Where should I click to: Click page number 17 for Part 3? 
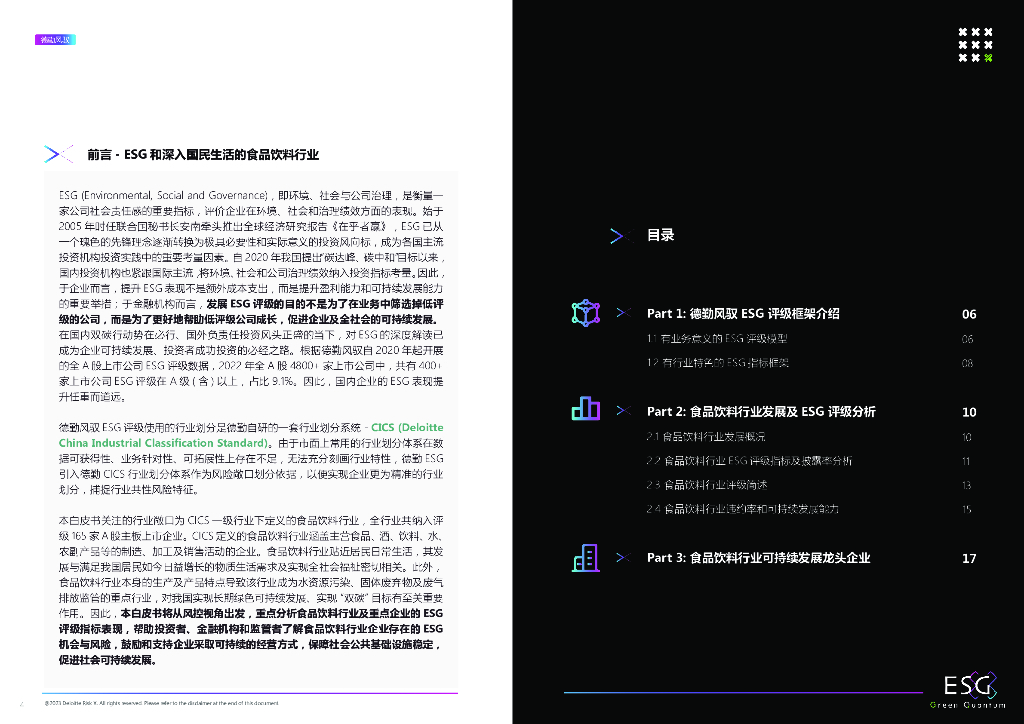point(968,558)
